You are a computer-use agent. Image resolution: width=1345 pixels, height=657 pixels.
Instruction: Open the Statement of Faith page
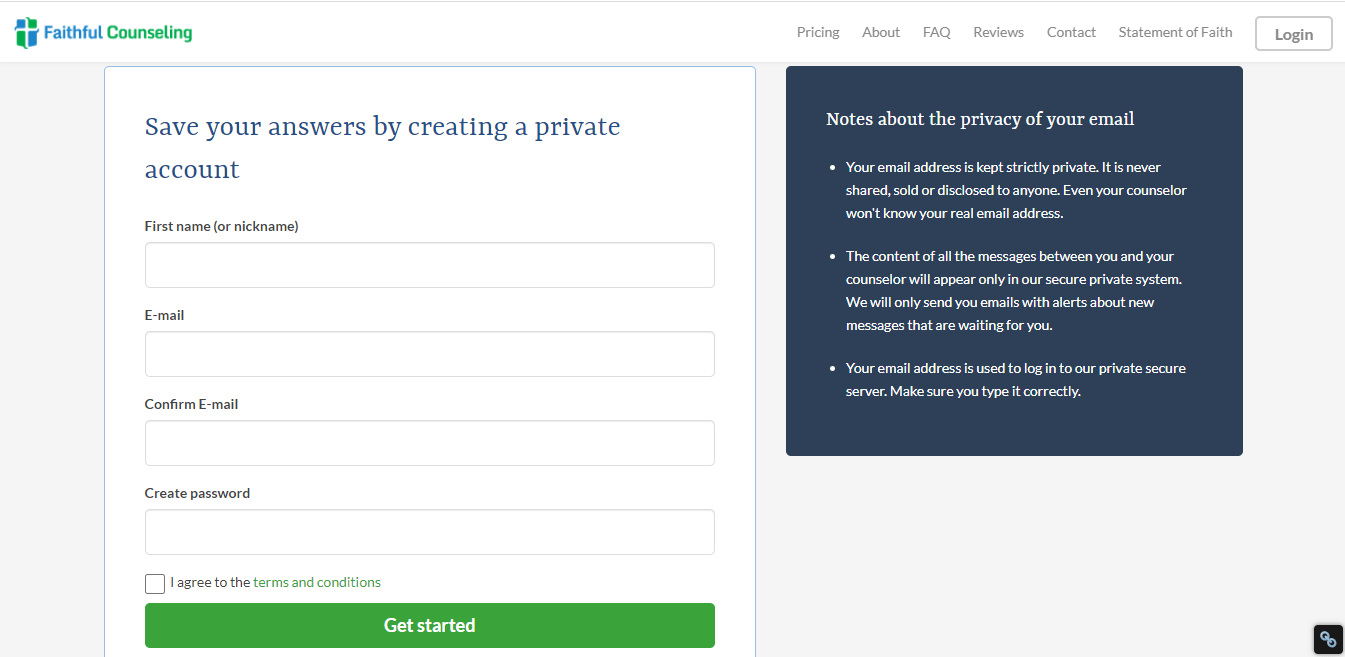coord(1175,32)
